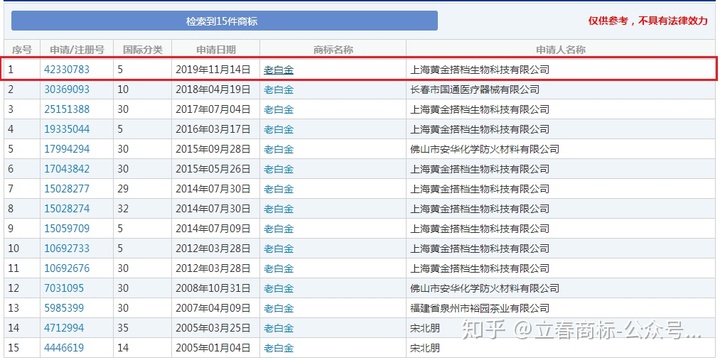Image resolution: width=720 pixels, height=360 pixels.
Task: Select date cell 2015年09月28日
Action: point(213,149)
